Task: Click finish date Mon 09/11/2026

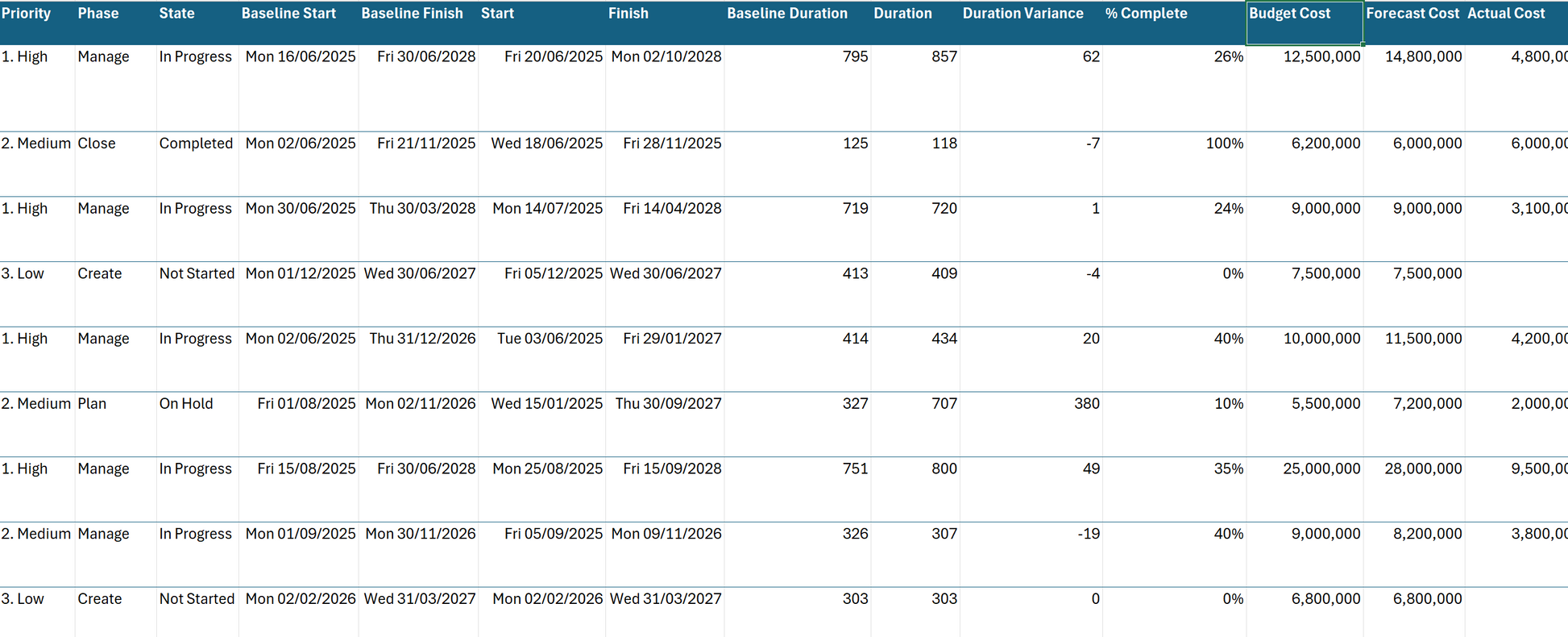Action: pyautogui.click(x=666, y=535)
